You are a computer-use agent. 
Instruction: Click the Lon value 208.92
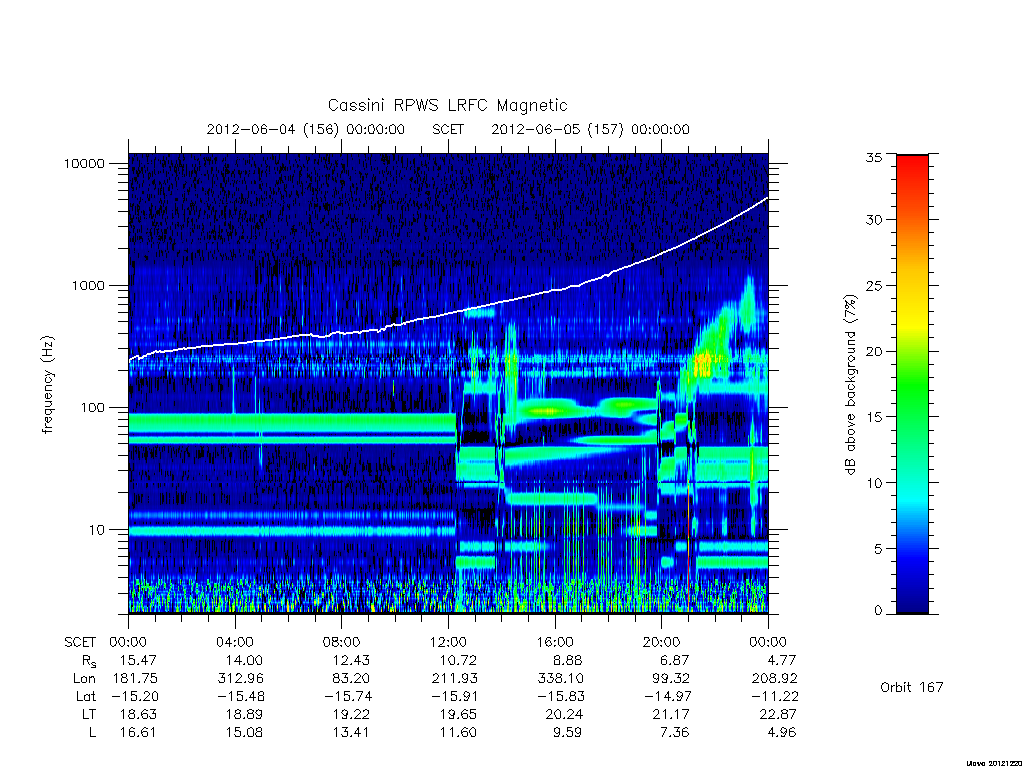774,679
